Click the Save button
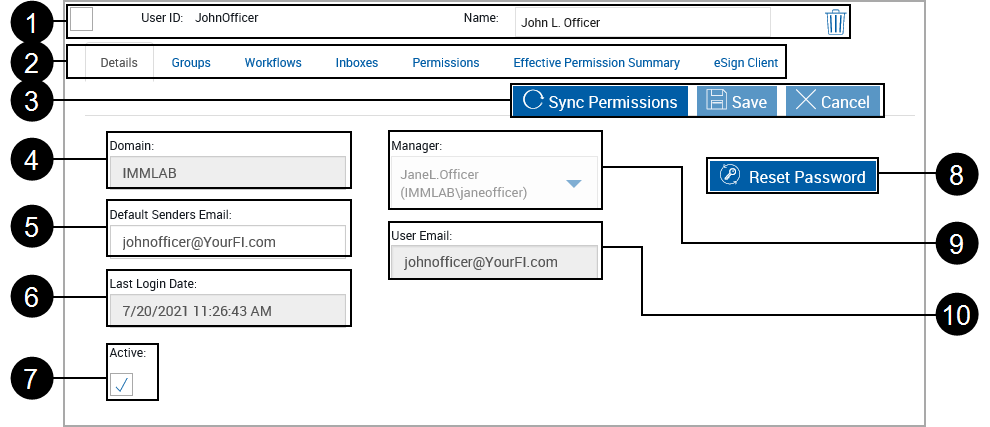 tap(737, 101)
